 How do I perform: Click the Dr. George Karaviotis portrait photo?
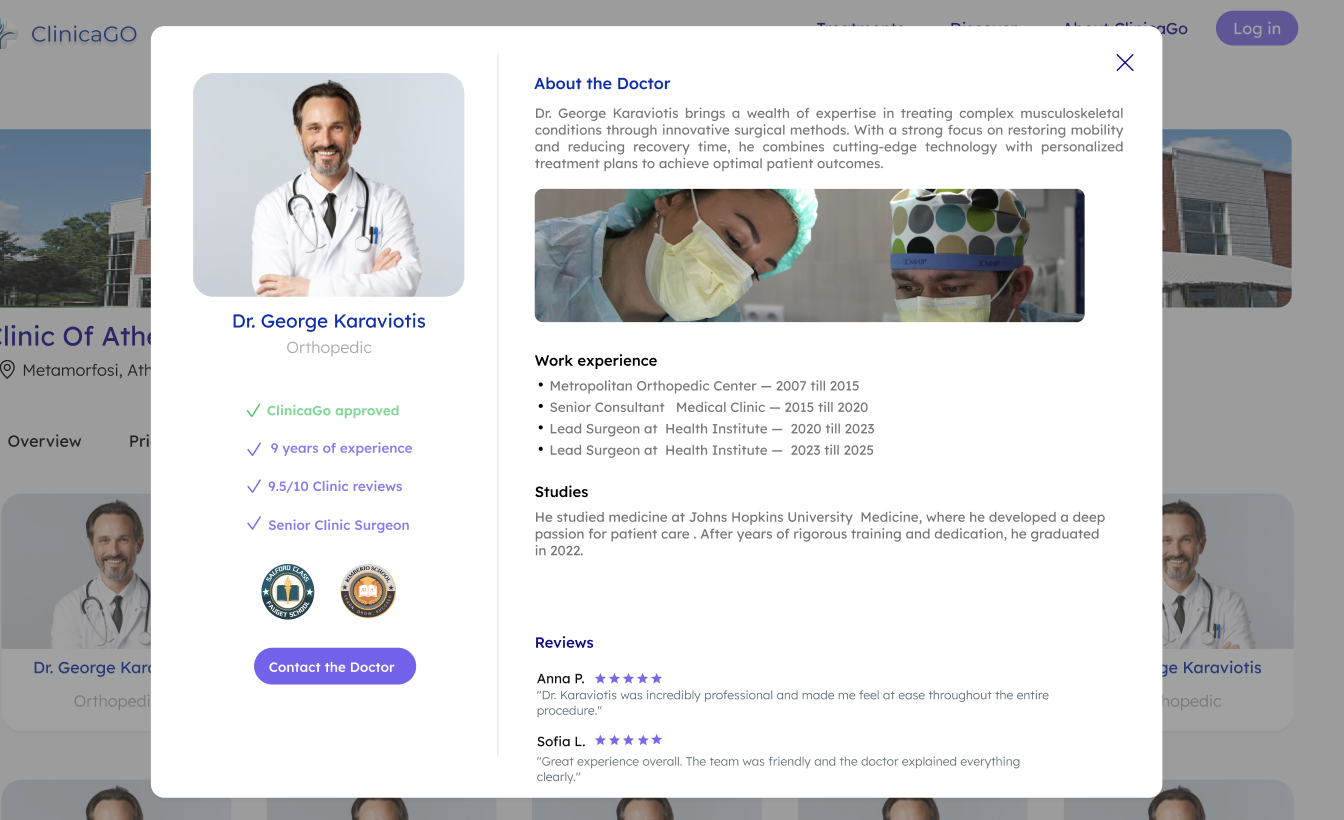click(328, 185)
